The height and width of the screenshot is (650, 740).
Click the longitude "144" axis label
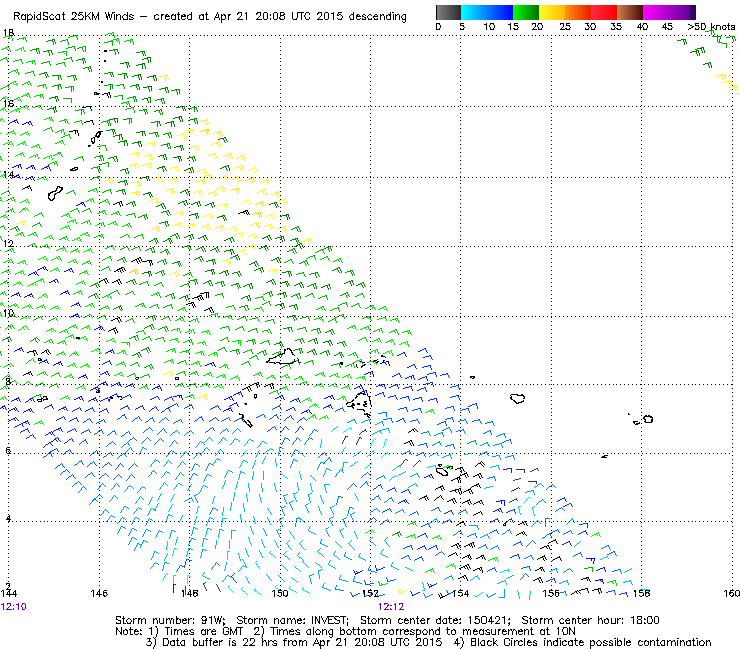pos(9,593)
